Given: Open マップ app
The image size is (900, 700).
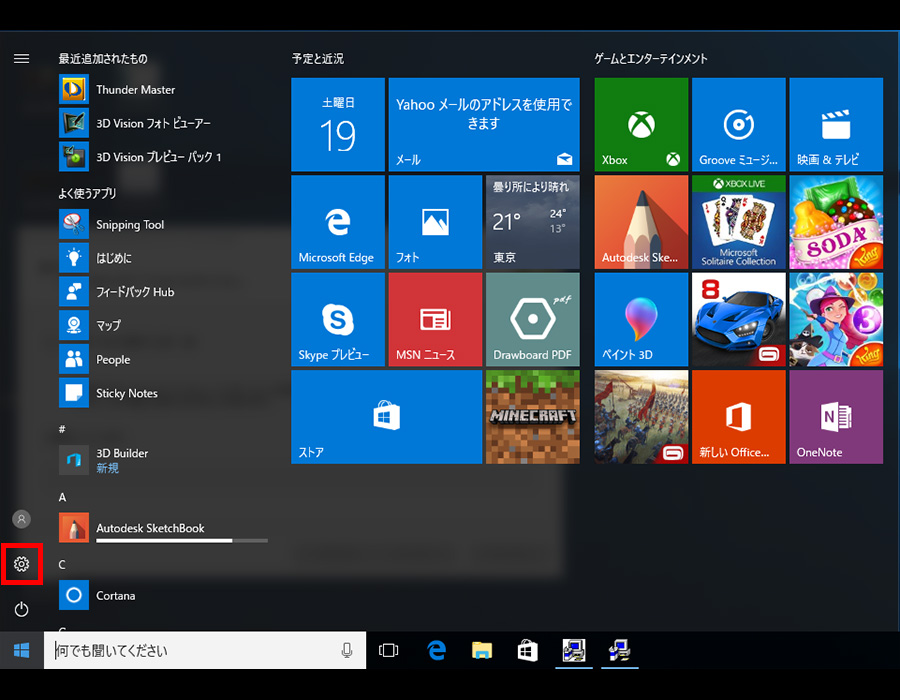Looking at the screenshot, I should point(164,325).
